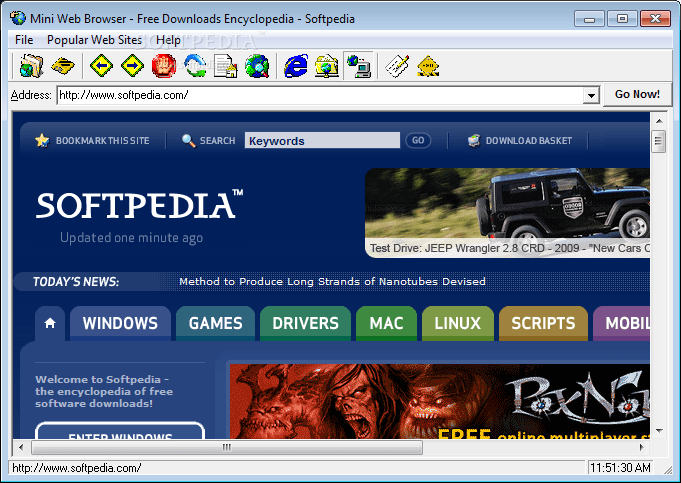Switch to the LINUX tab
The image size is (681, 483).
[458, 323]
